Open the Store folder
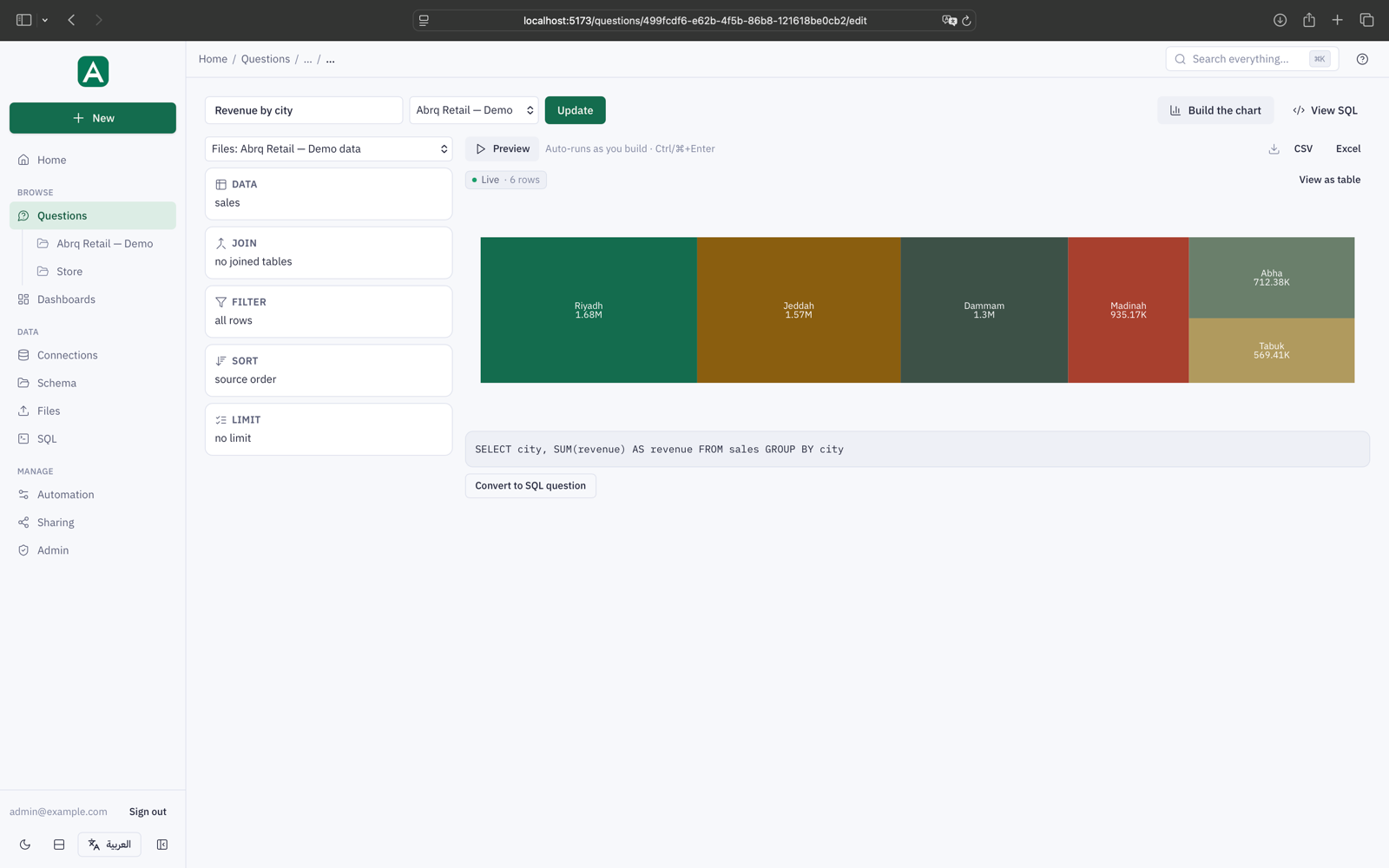 click(x=104, y=271)
